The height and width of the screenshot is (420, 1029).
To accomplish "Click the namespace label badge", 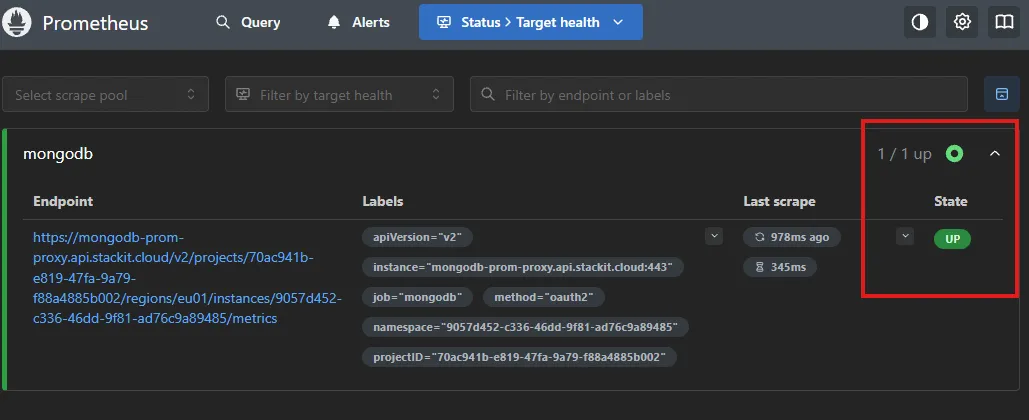I will (x=525, y=327).
